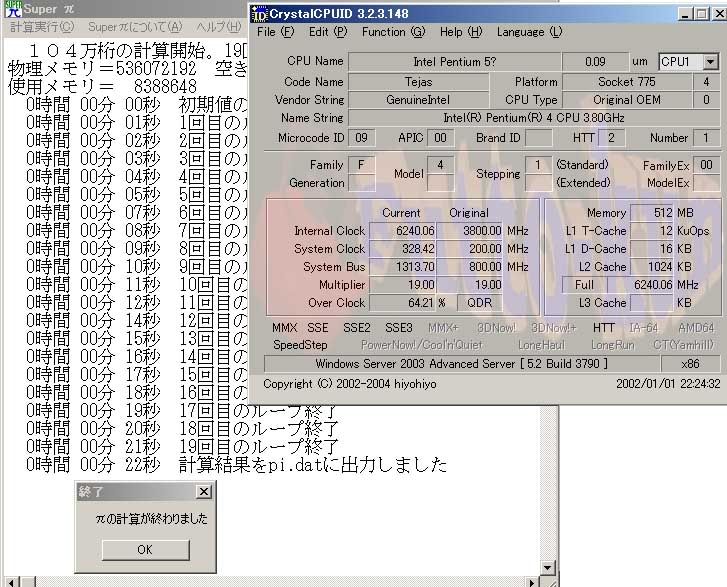Click the Super Pi horizontal scrollbar left arrow

pyautogui.click(x=12, y=582)
